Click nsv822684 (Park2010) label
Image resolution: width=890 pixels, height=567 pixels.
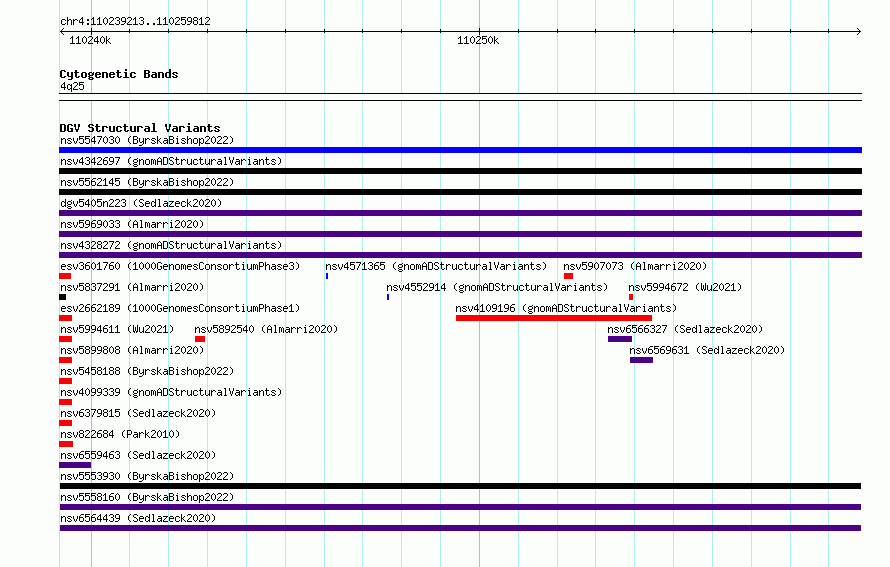coord(120,434)
